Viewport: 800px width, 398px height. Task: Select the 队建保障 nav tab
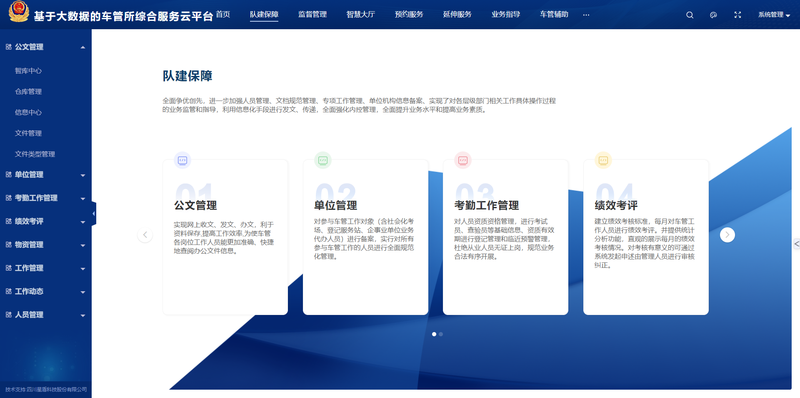coord(264,14)
